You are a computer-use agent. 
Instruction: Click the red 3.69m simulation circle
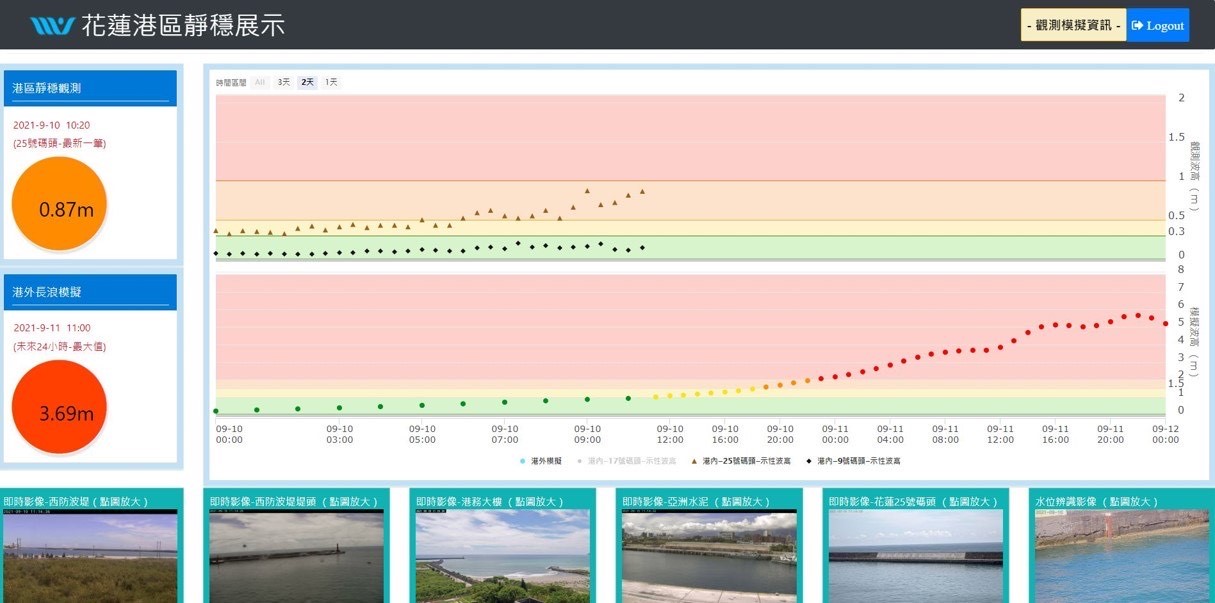pos(59,407)
